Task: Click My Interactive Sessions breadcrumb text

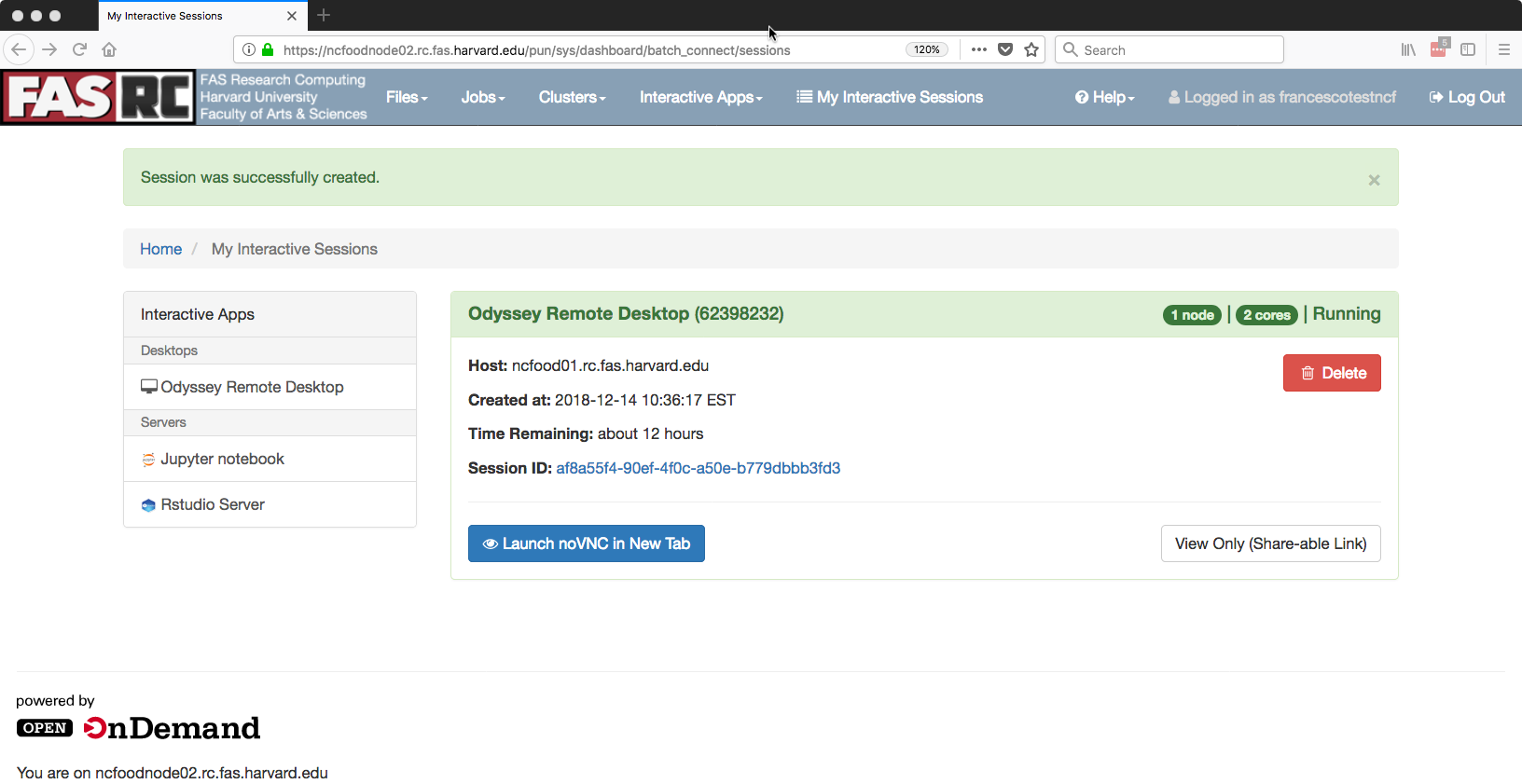Action: pyautogui.click(x=295, y=249)
